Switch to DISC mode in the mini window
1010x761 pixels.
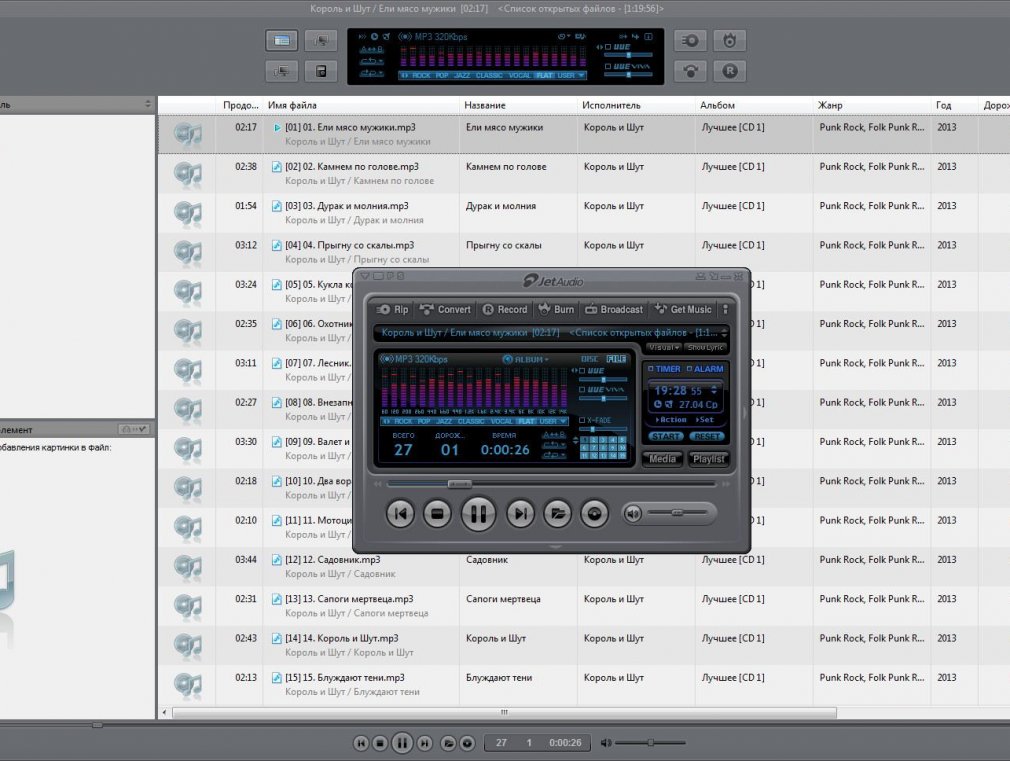coord(590,359)
